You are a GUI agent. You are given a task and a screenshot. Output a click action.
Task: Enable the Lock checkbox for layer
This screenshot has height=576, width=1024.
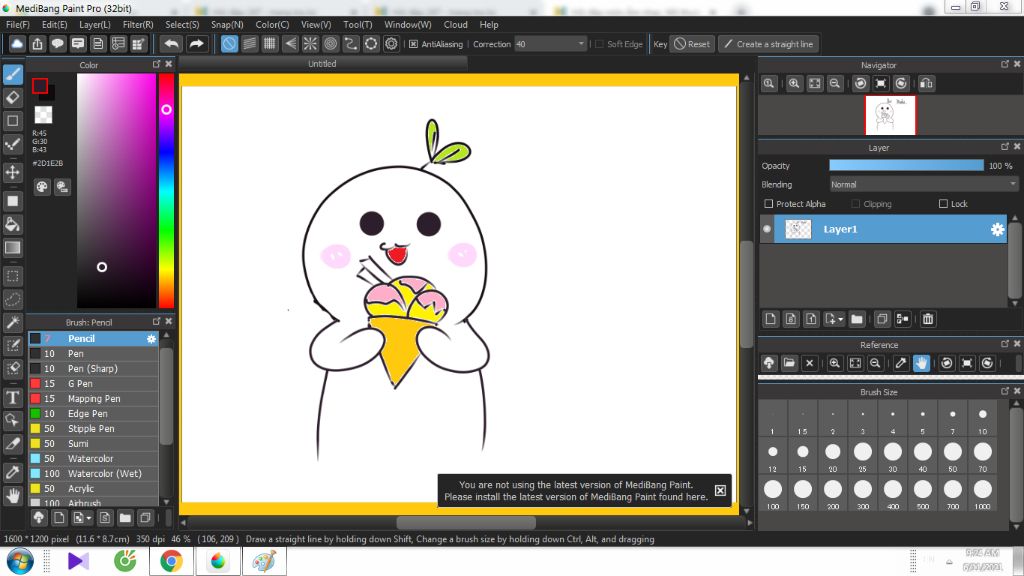[943, 204]
